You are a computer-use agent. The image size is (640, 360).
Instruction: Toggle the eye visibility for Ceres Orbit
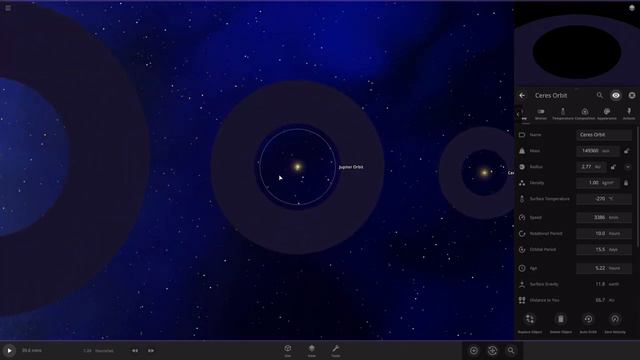tap(616, 96)
